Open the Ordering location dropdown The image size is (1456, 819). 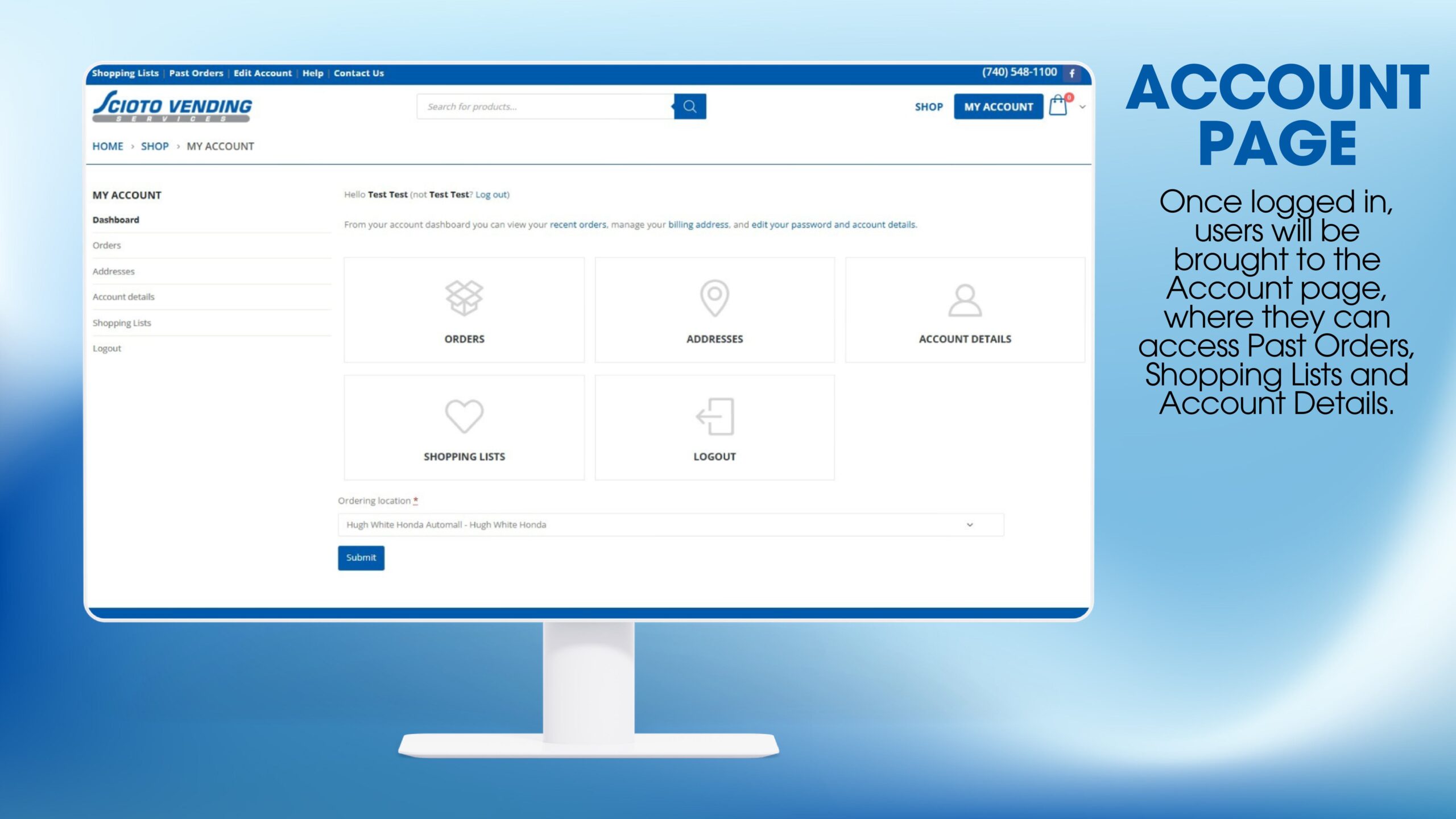[670, 524]
